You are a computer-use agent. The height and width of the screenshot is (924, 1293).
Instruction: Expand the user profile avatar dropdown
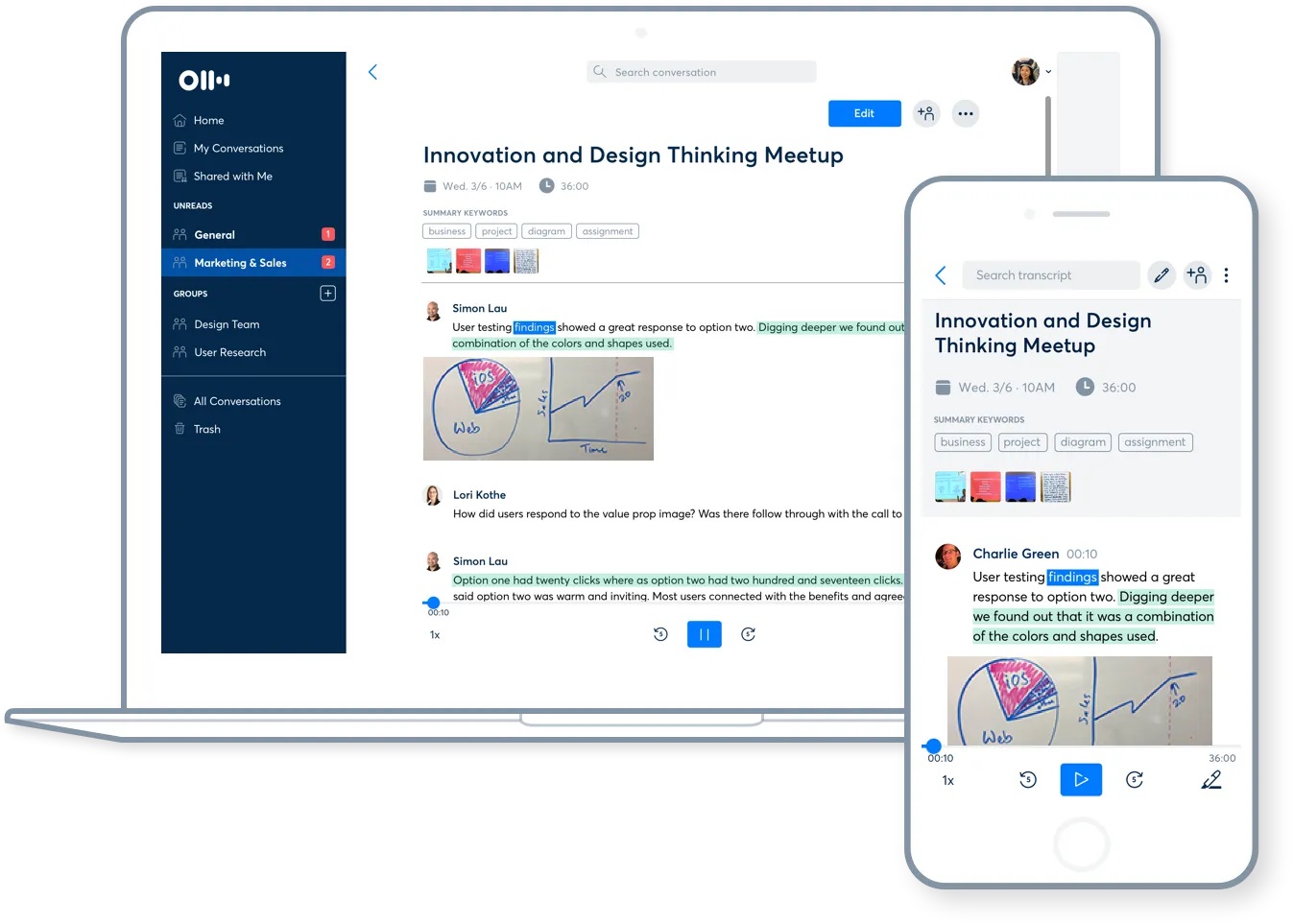[x=1031, y=72]
